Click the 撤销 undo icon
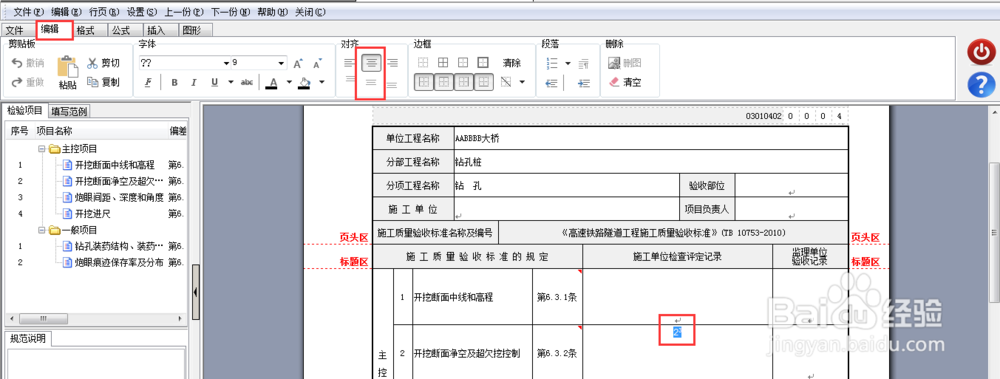 pos(17,63)
